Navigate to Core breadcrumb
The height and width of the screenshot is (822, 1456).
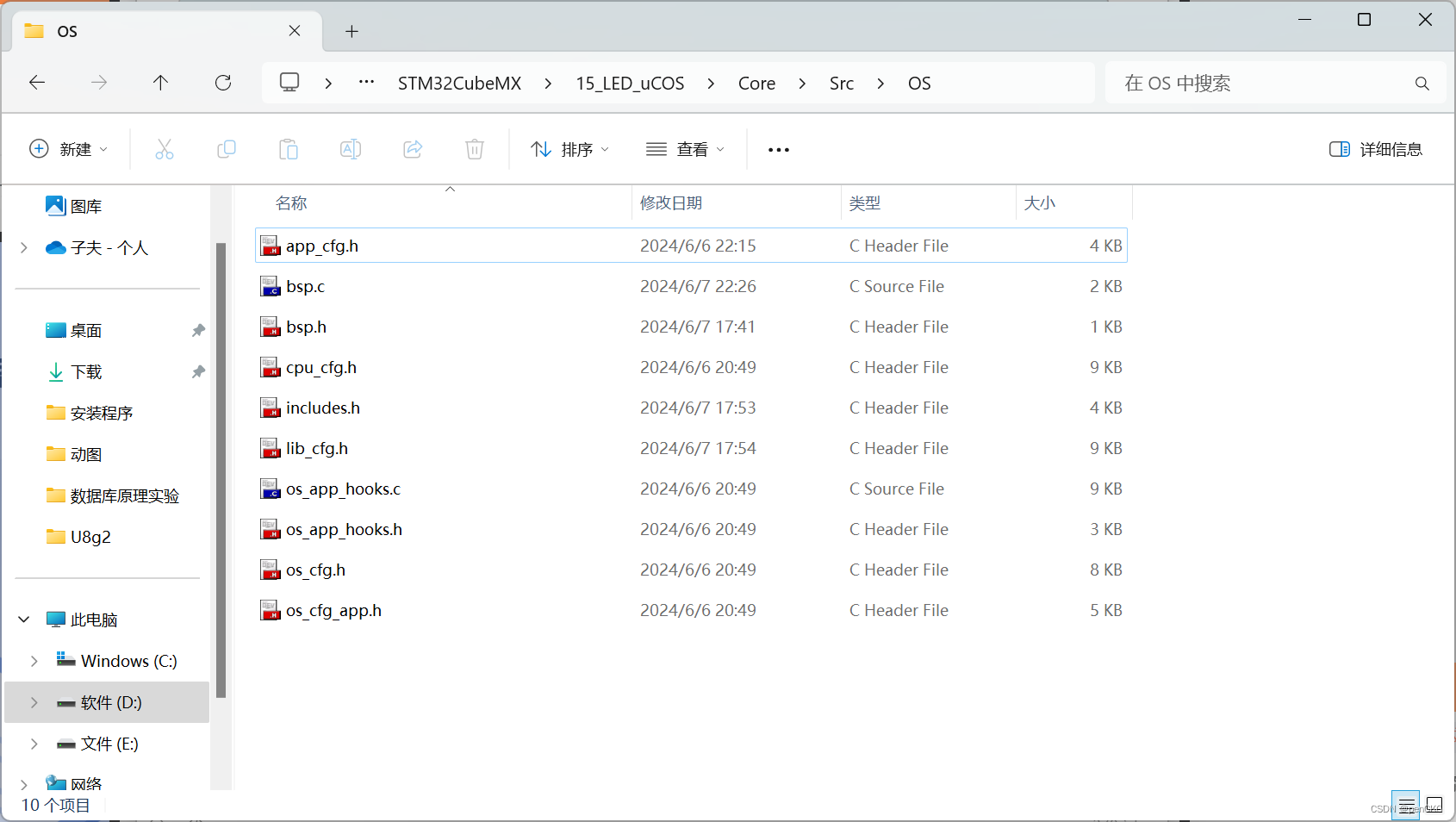pyautogui.click(x=756, y=84)
